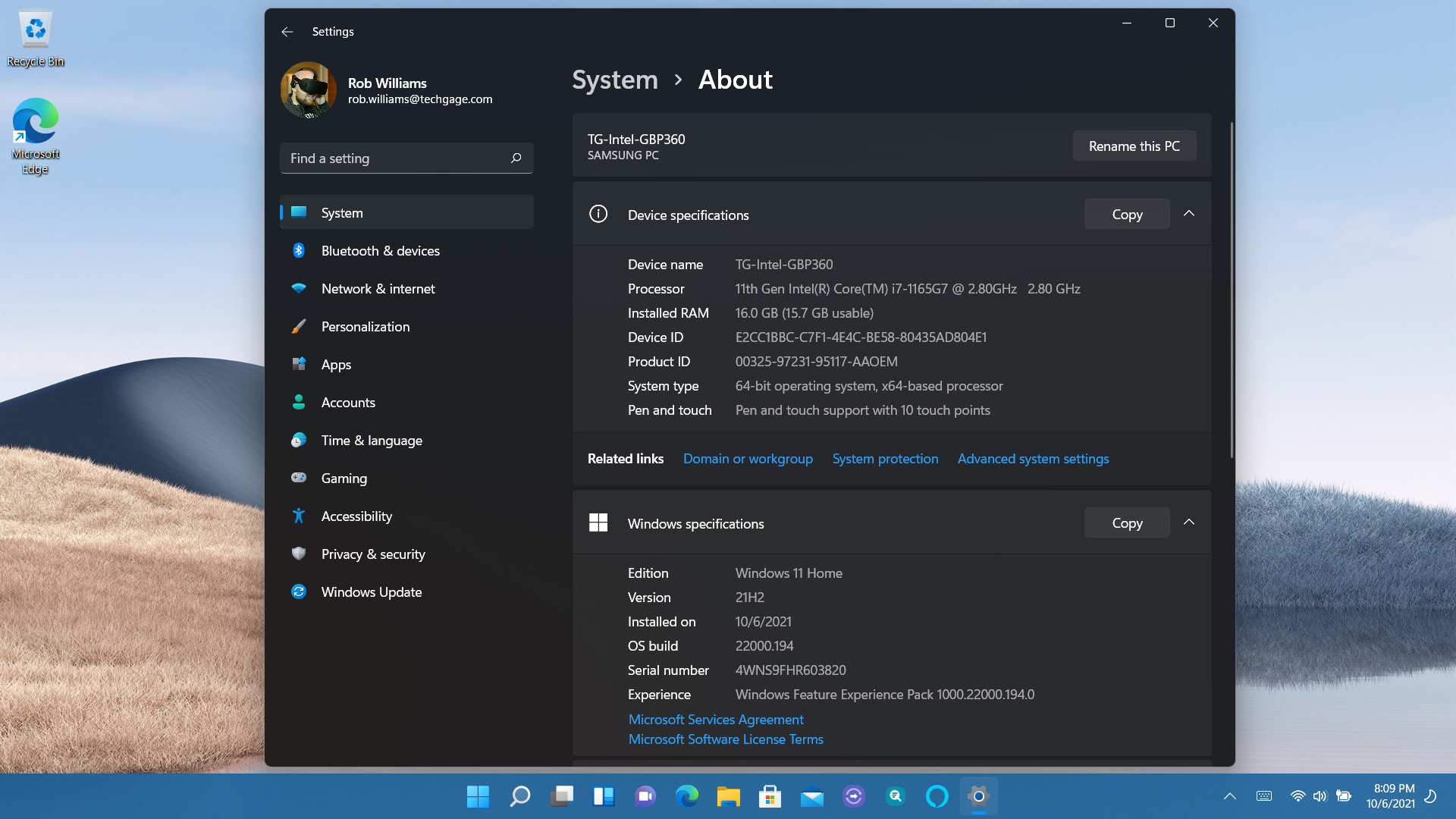Open Microsoft Store from the taskbar
The image size is (1456, 819).
[x=770, y=796]
